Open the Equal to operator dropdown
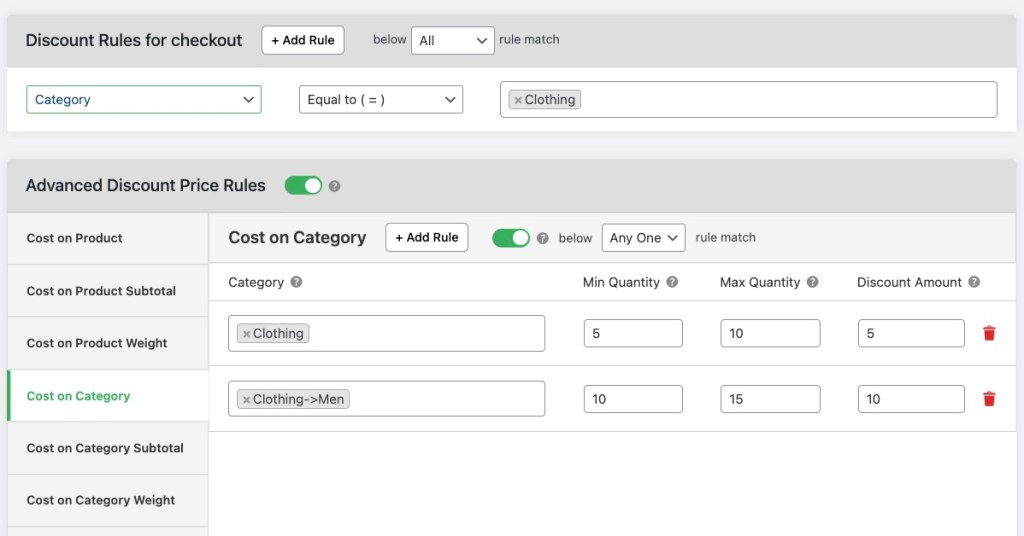The height and width of the screenshot is (536, 1024). click(x=381, y=100)
